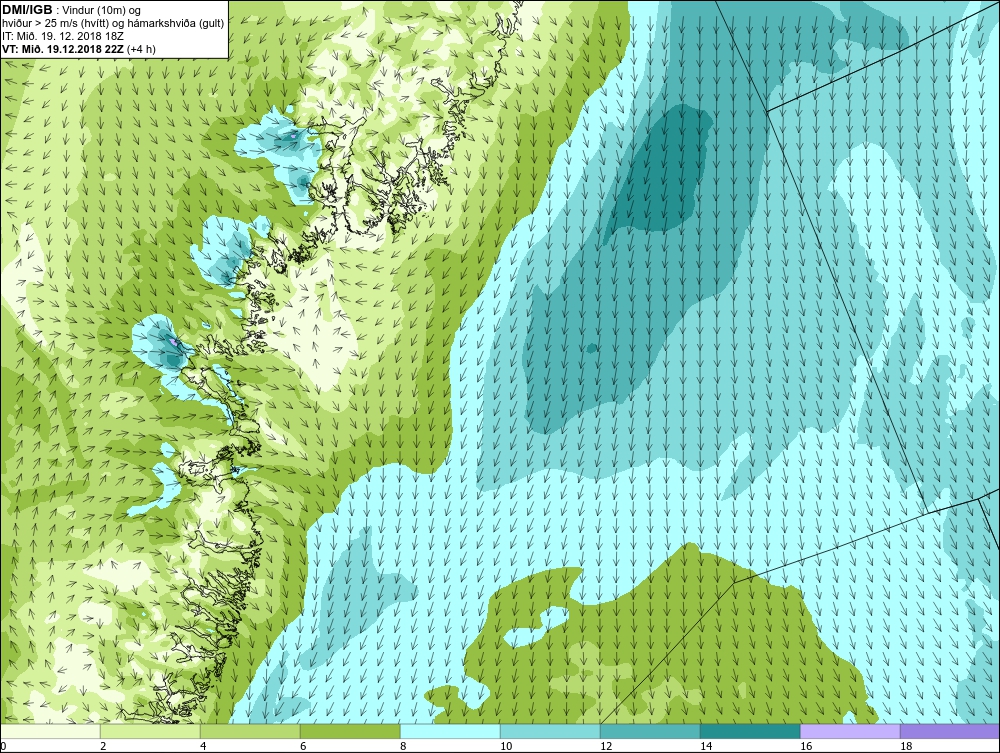Click the DMI/IGB title text

click(27, 10)
